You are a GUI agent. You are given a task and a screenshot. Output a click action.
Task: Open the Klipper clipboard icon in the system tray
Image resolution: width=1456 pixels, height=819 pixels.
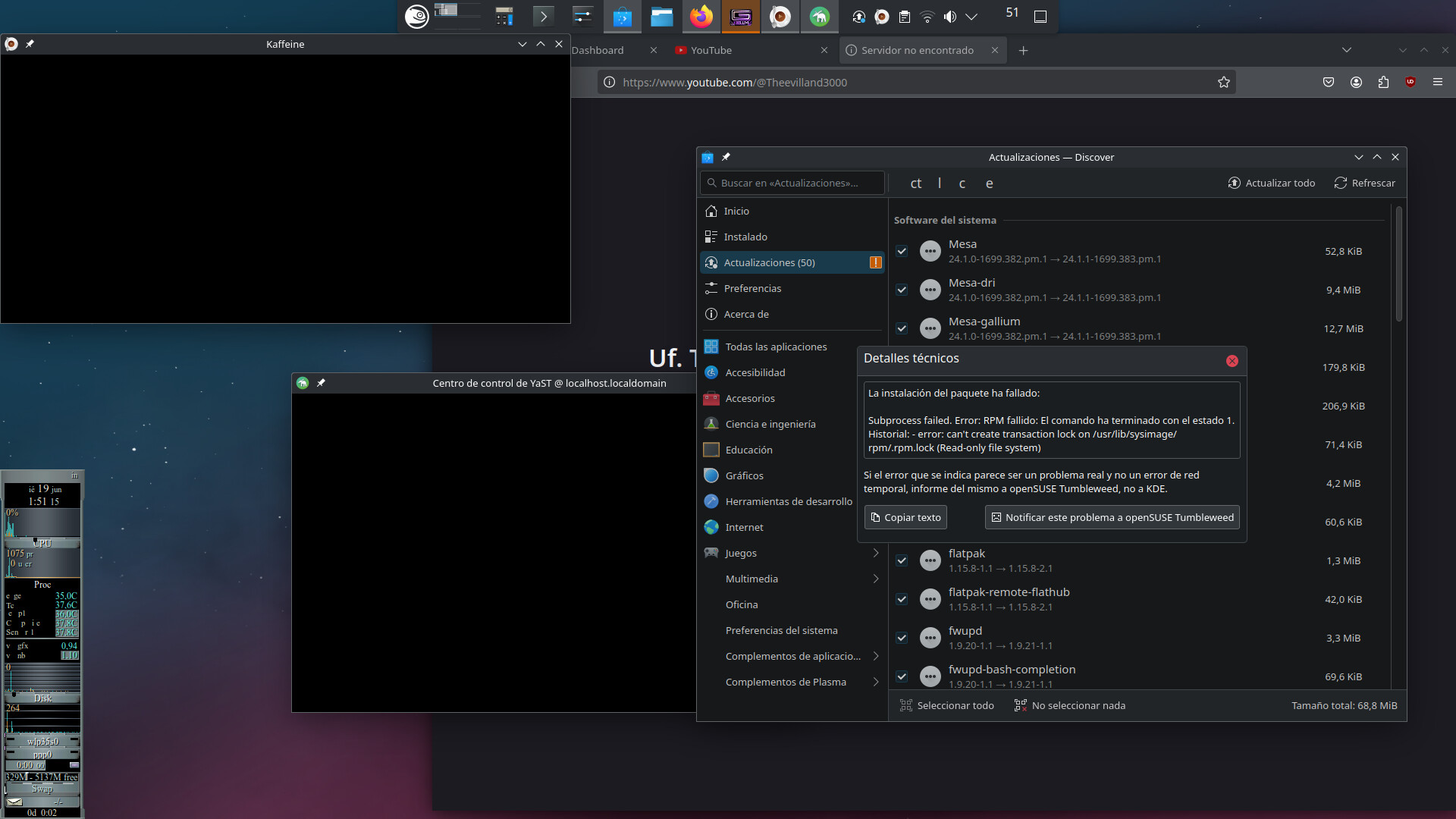[904, 16]
